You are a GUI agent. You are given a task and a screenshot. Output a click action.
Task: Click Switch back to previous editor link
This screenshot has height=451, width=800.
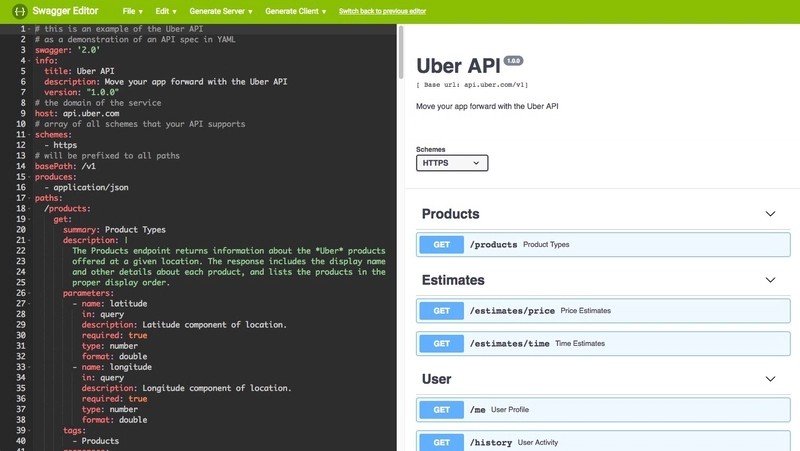(383, 11)
